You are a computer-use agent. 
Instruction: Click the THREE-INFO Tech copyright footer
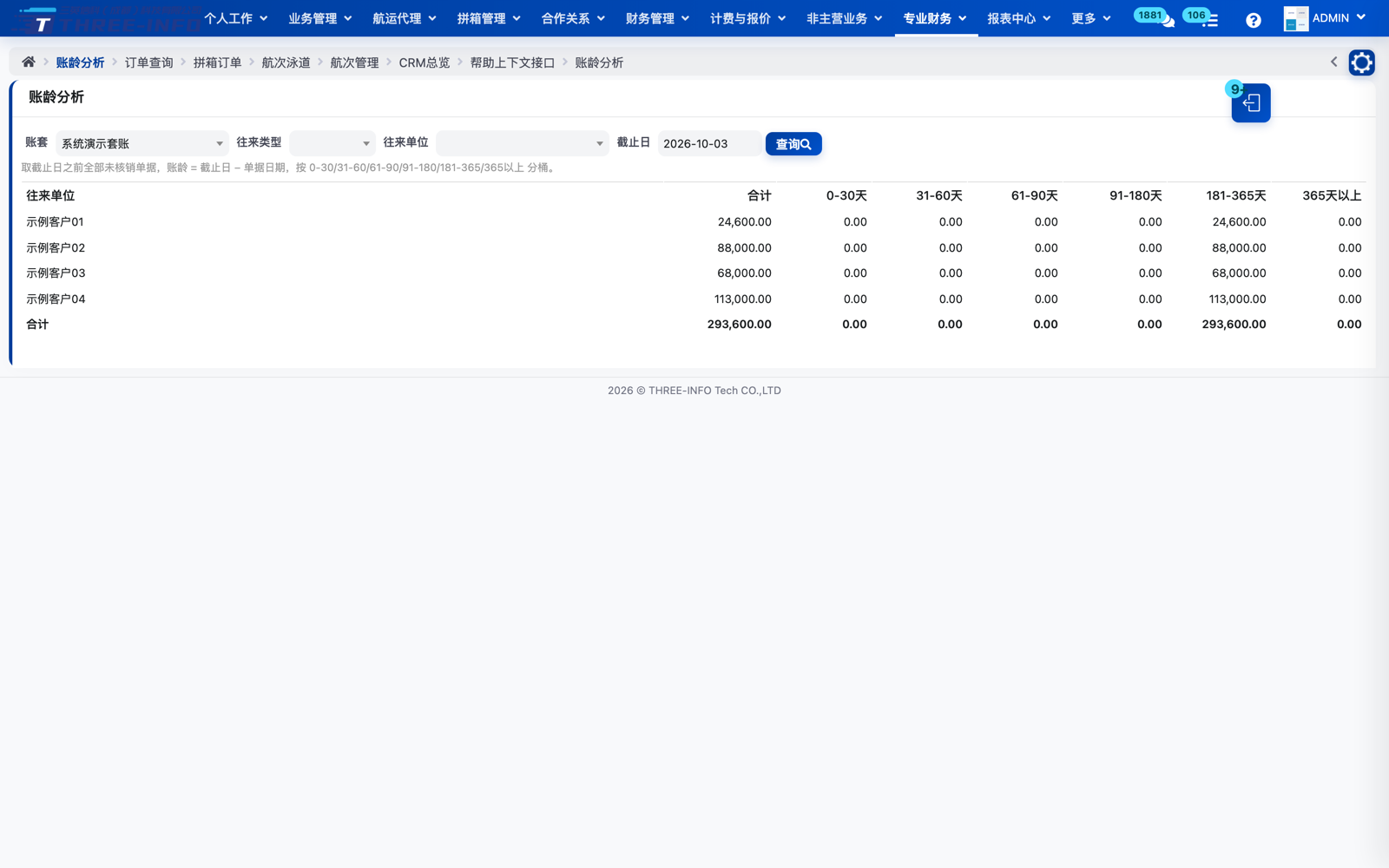pyautogui.click(x=694, y=391)
